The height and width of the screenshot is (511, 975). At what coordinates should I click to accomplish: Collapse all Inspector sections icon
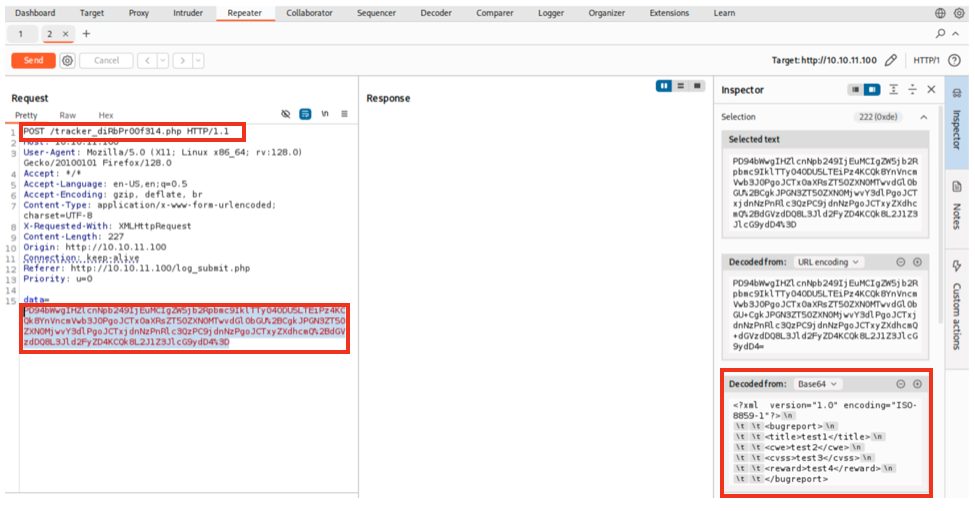pyautogui.click(x=912, y=90)
